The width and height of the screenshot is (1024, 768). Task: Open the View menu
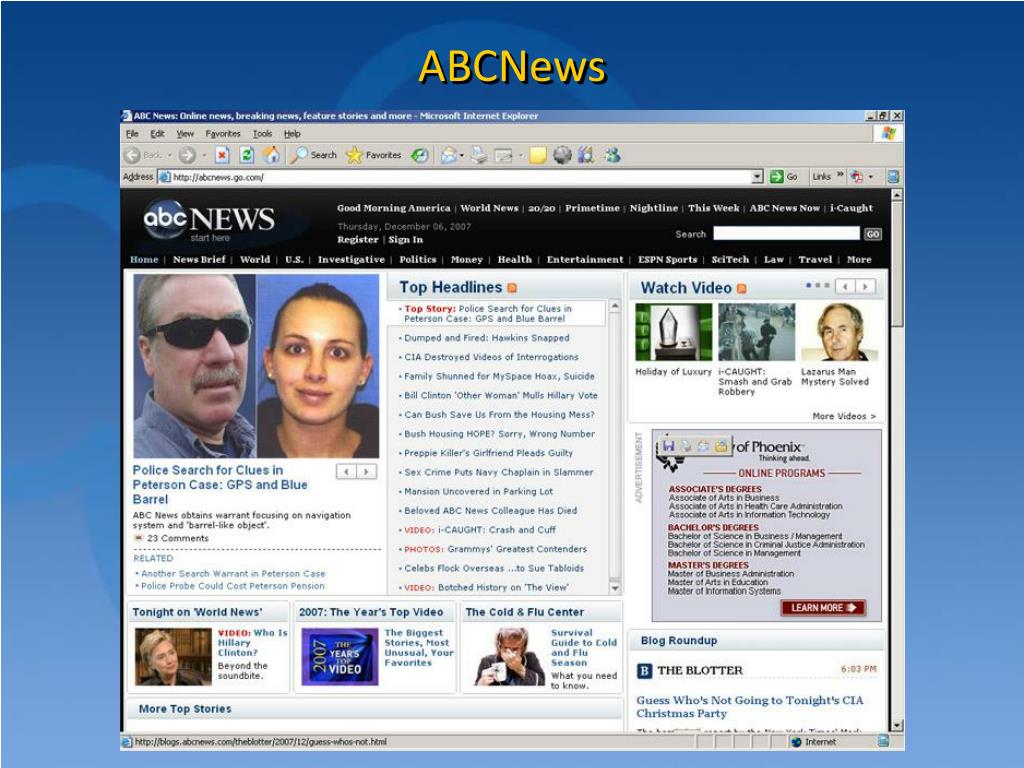[185, 134]
